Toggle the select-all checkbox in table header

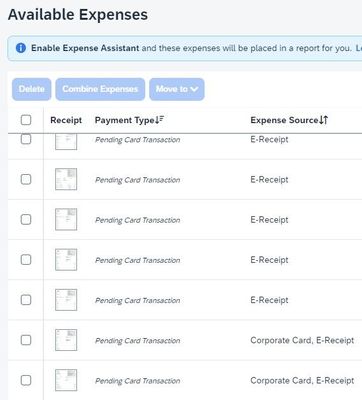coord(26,120)
